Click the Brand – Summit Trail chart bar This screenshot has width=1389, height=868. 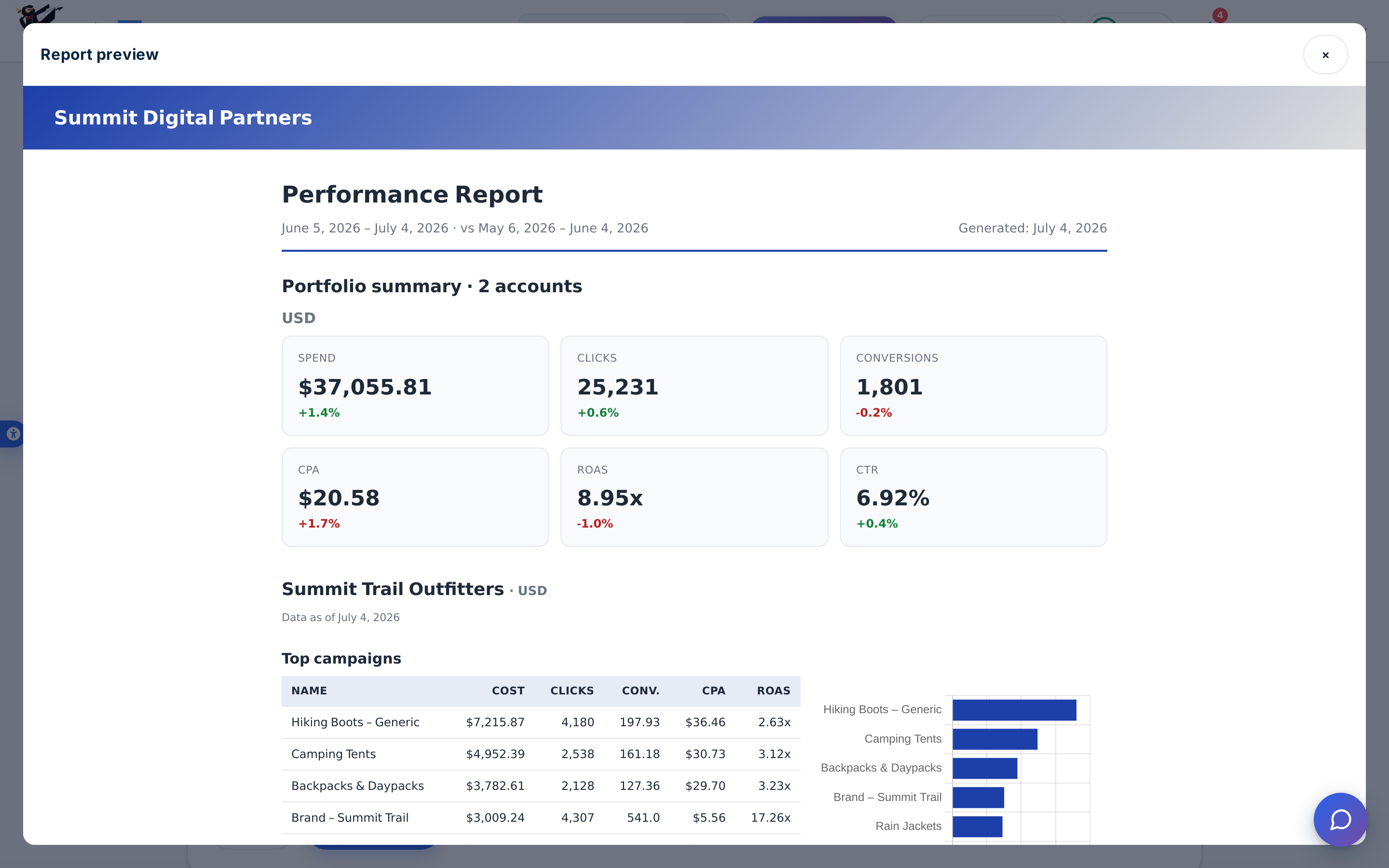click(978, 798)
